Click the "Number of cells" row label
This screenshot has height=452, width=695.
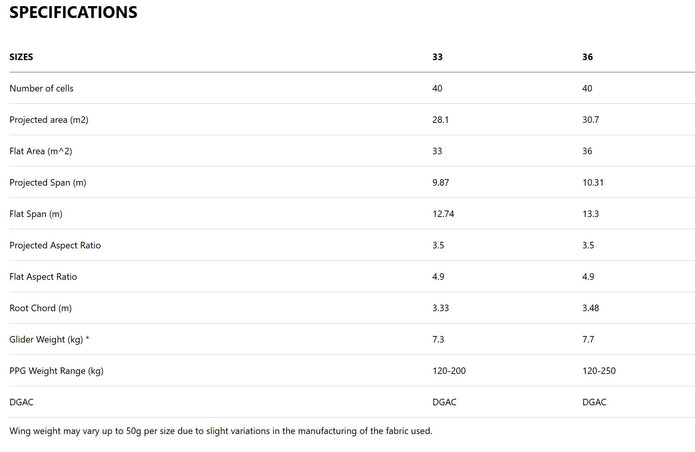(x=41, y=88)
